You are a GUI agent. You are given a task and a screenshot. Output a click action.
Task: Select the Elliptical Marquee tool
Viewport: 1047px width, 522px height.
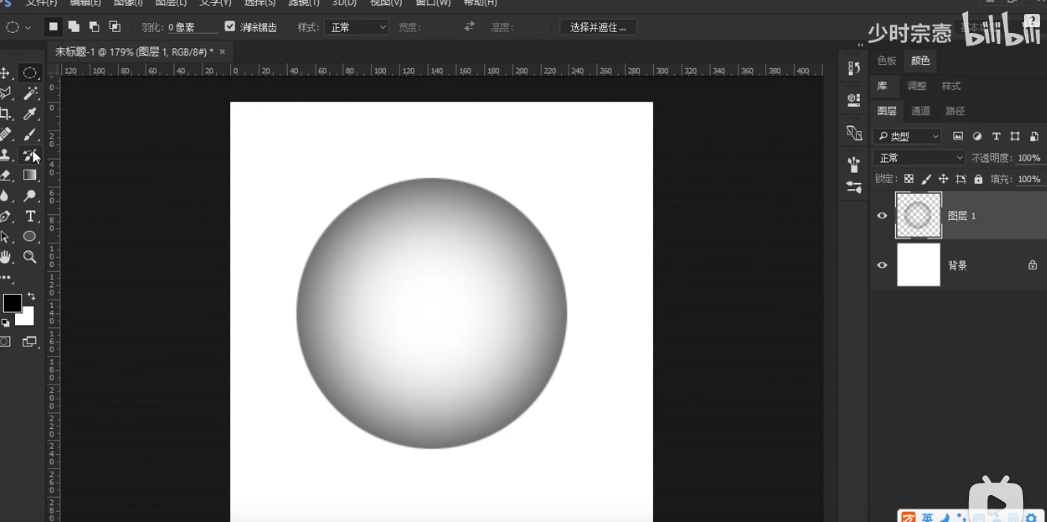pos(30,73)
